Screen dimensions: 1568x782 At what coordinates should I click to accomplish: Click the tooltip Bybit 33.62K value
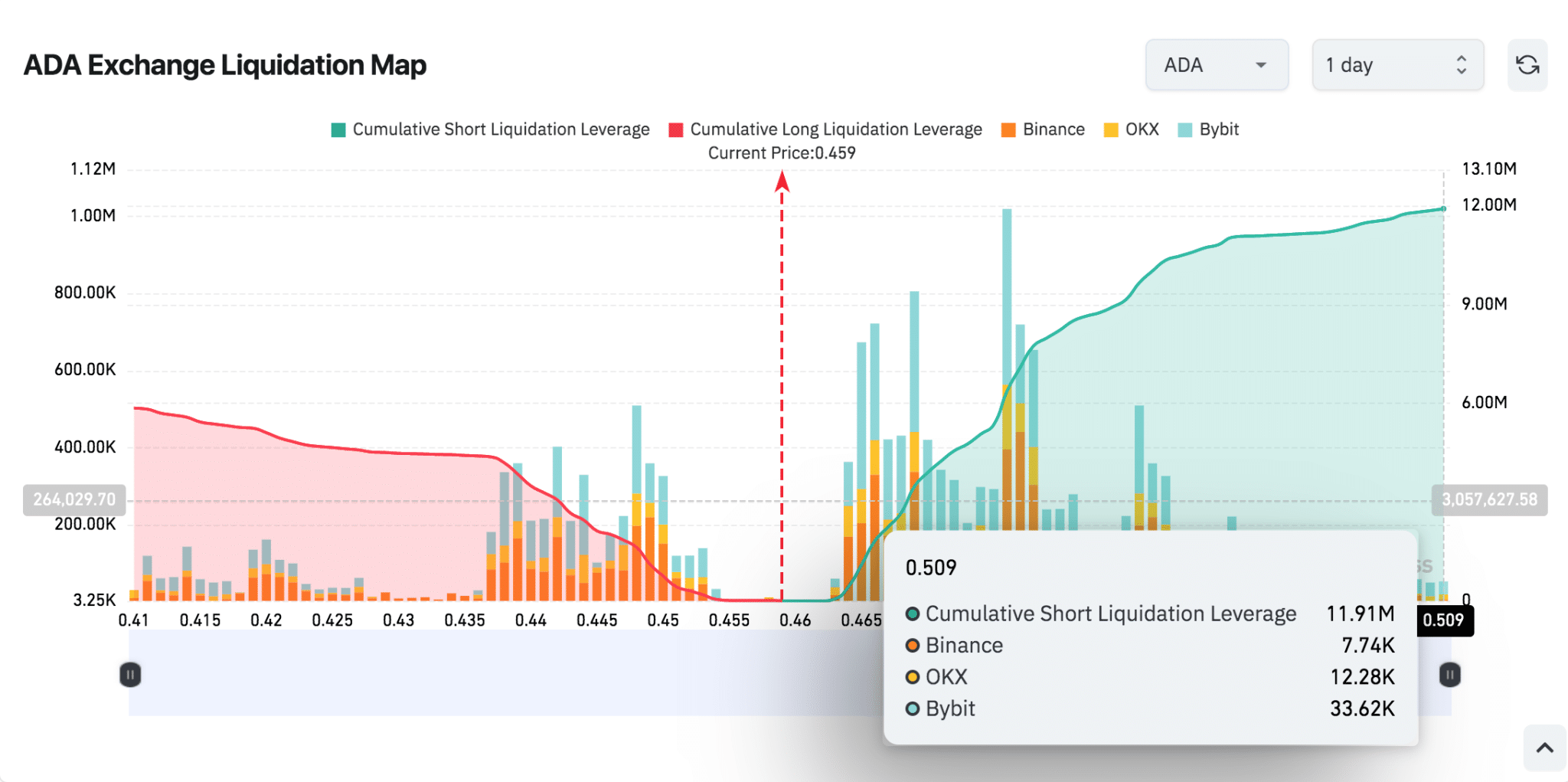[1363, 708]
